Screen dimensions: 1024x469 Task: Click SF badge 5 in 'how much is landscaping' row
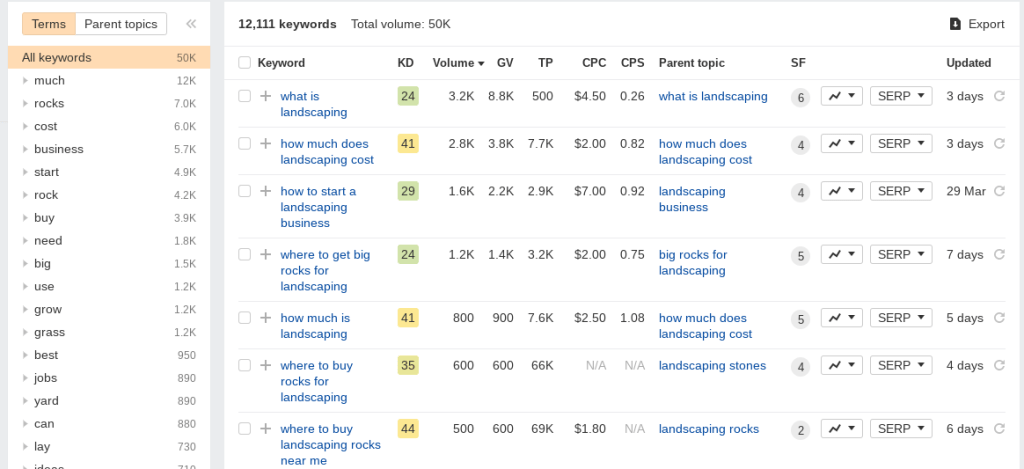coord(800,319)
